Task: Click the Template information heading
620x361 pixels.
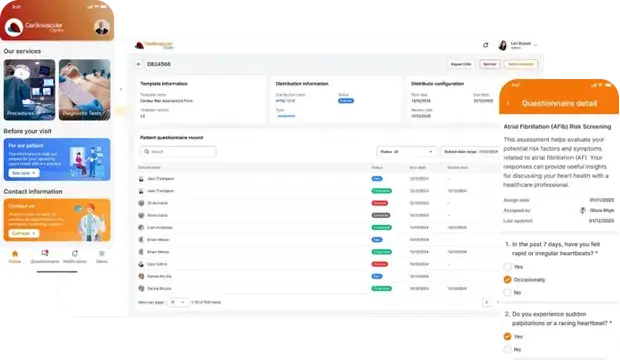Action: point(164,84)
